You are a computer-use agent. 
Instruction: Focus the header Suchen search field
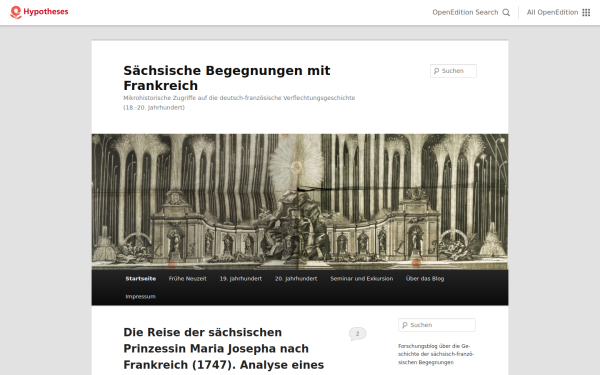tap(453, 71)
